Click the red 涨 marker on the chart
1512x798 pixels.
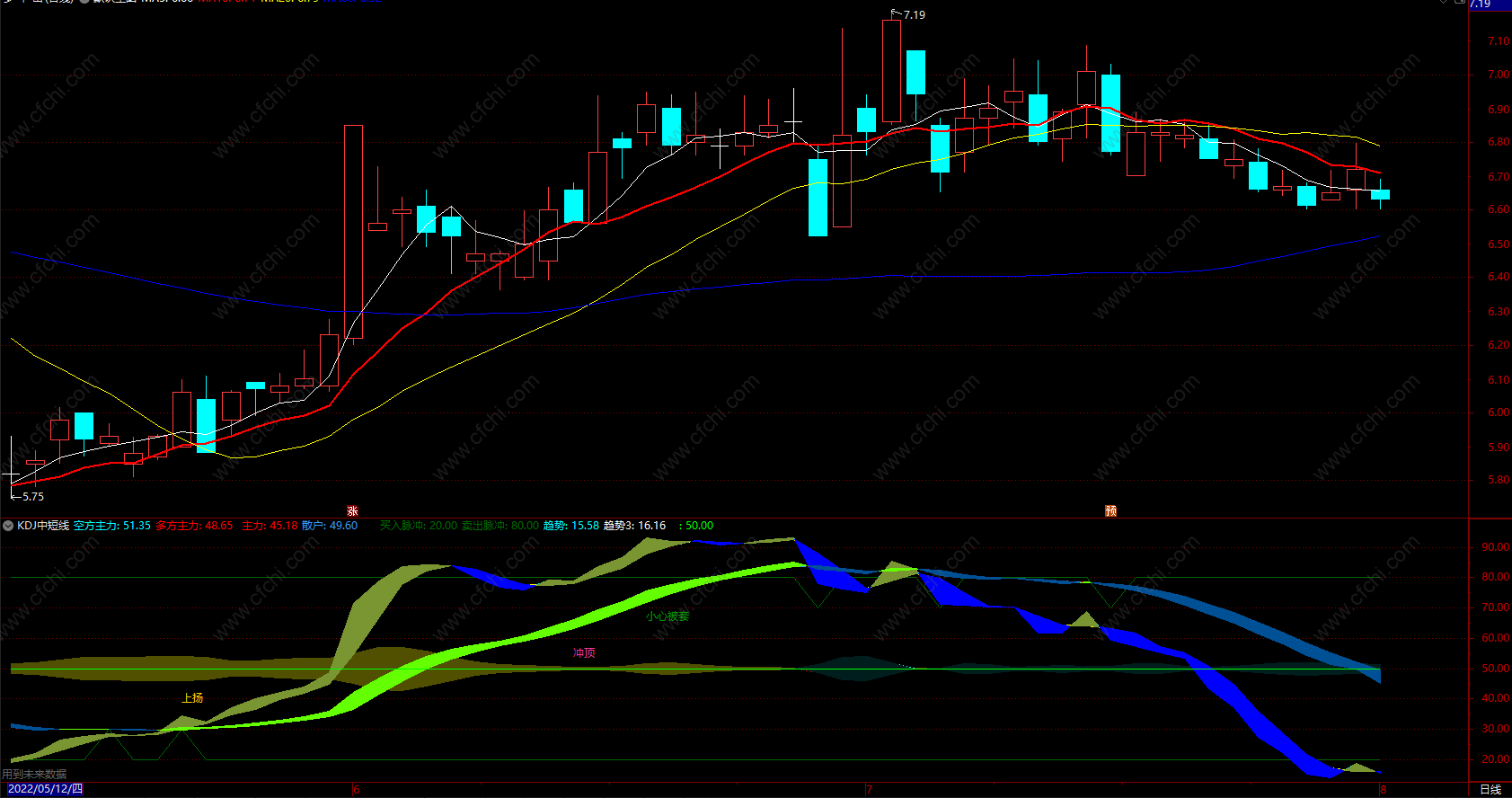(x=352, y=510)
